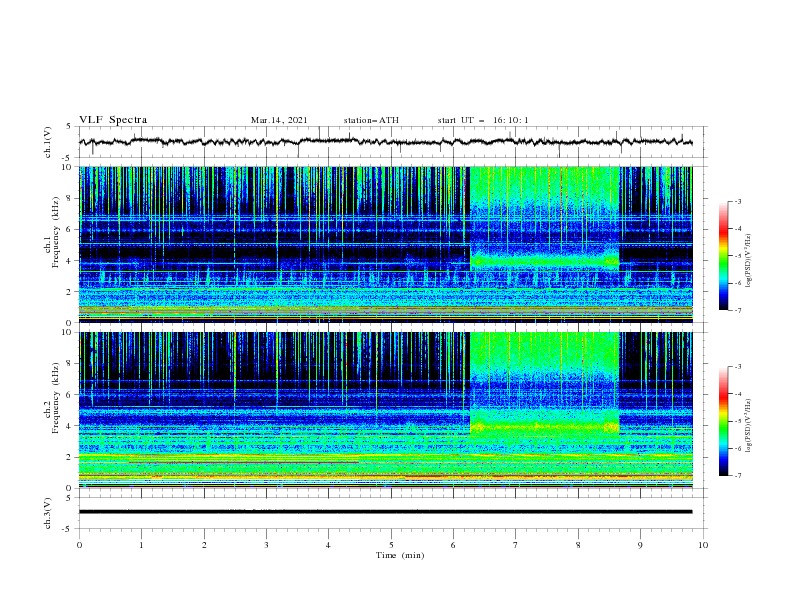Click the "Time (min)" x-axis label

(x=400, y=555)
